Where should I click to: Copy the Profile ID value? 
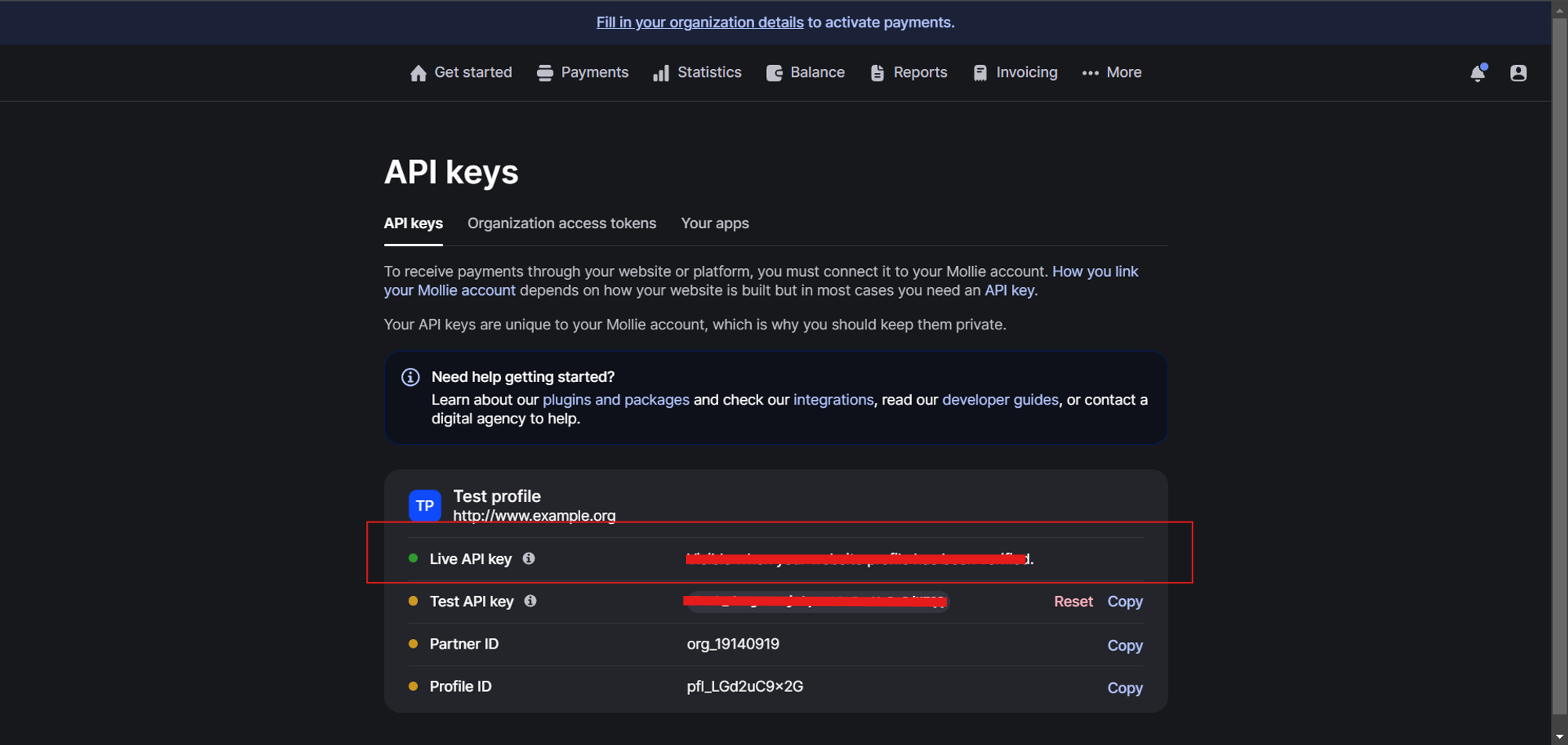1124,688
